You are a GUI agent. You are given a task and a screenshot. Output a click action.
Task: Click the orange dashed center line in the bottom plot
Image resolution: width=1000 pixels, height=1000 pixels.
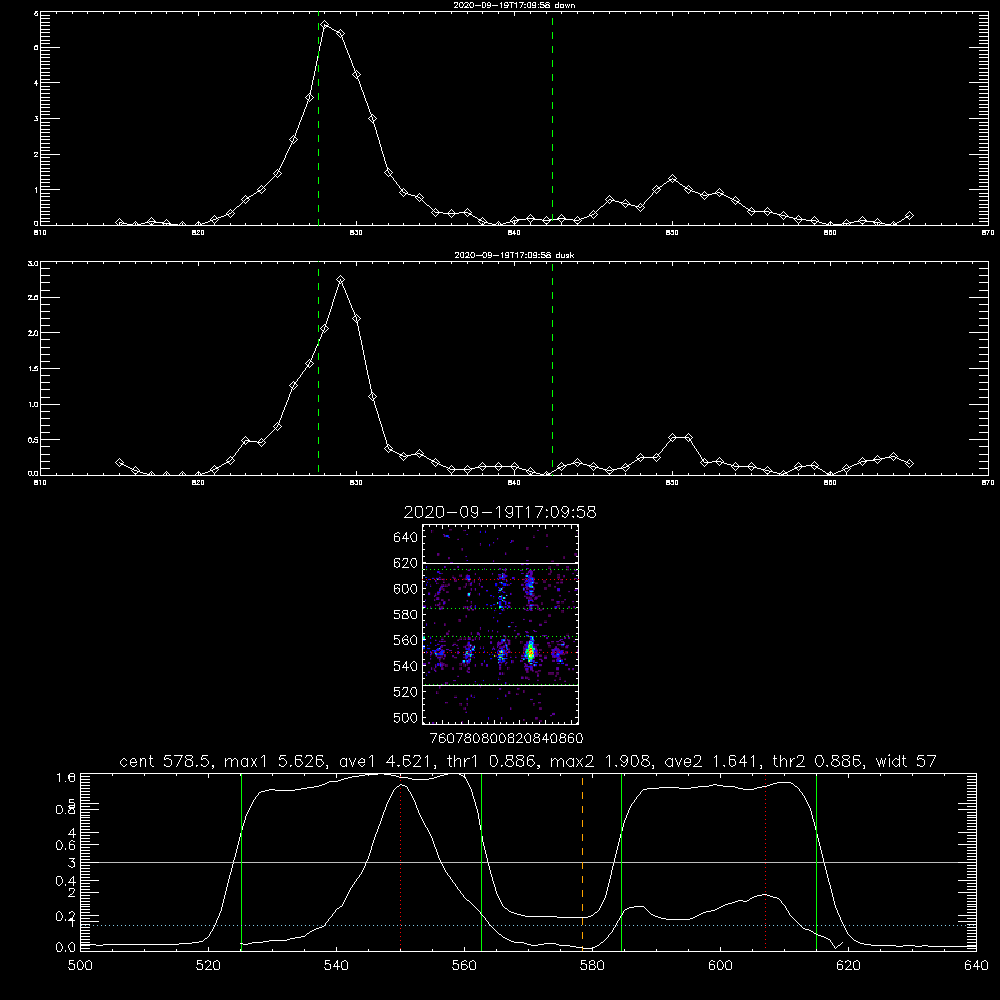click(x=582, y=862)
